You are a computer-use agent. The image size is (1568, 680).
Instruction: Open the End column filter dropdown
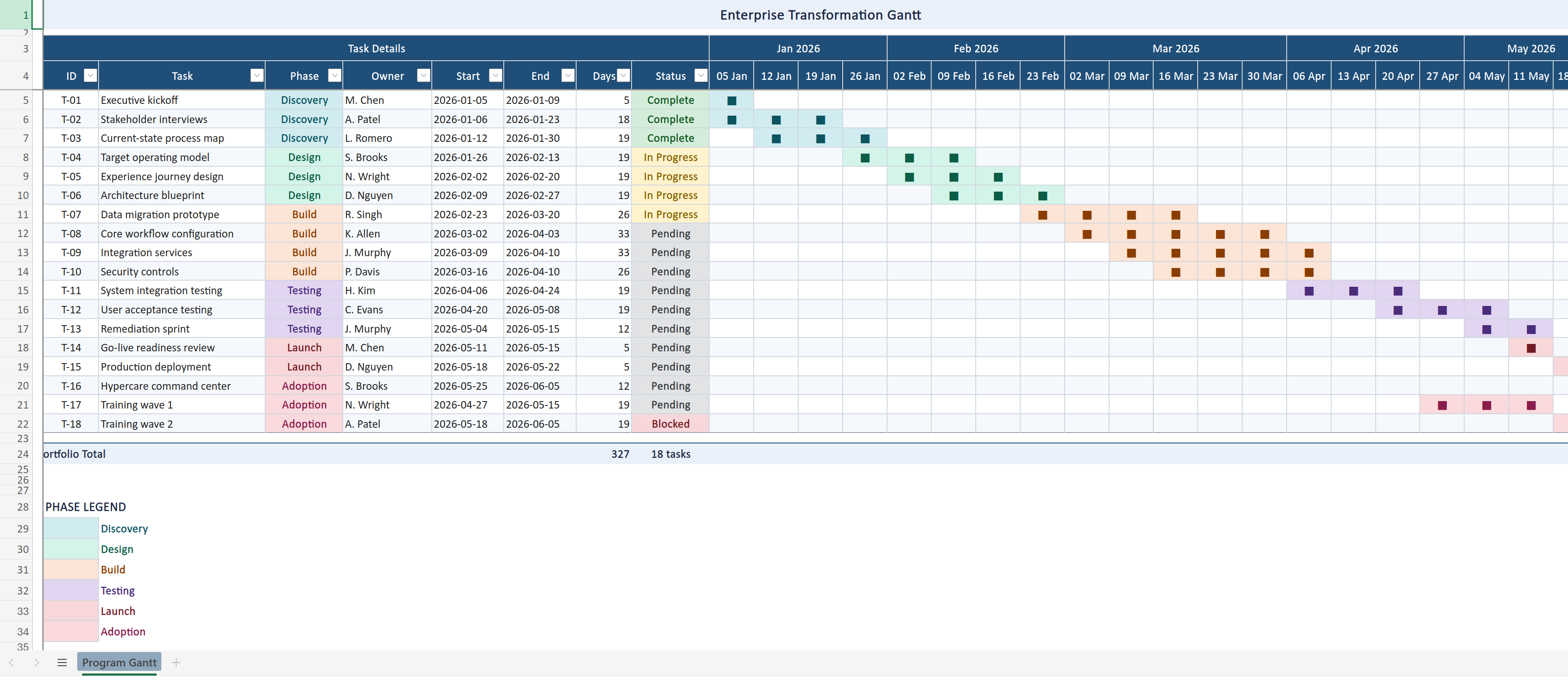click(568, 76)
